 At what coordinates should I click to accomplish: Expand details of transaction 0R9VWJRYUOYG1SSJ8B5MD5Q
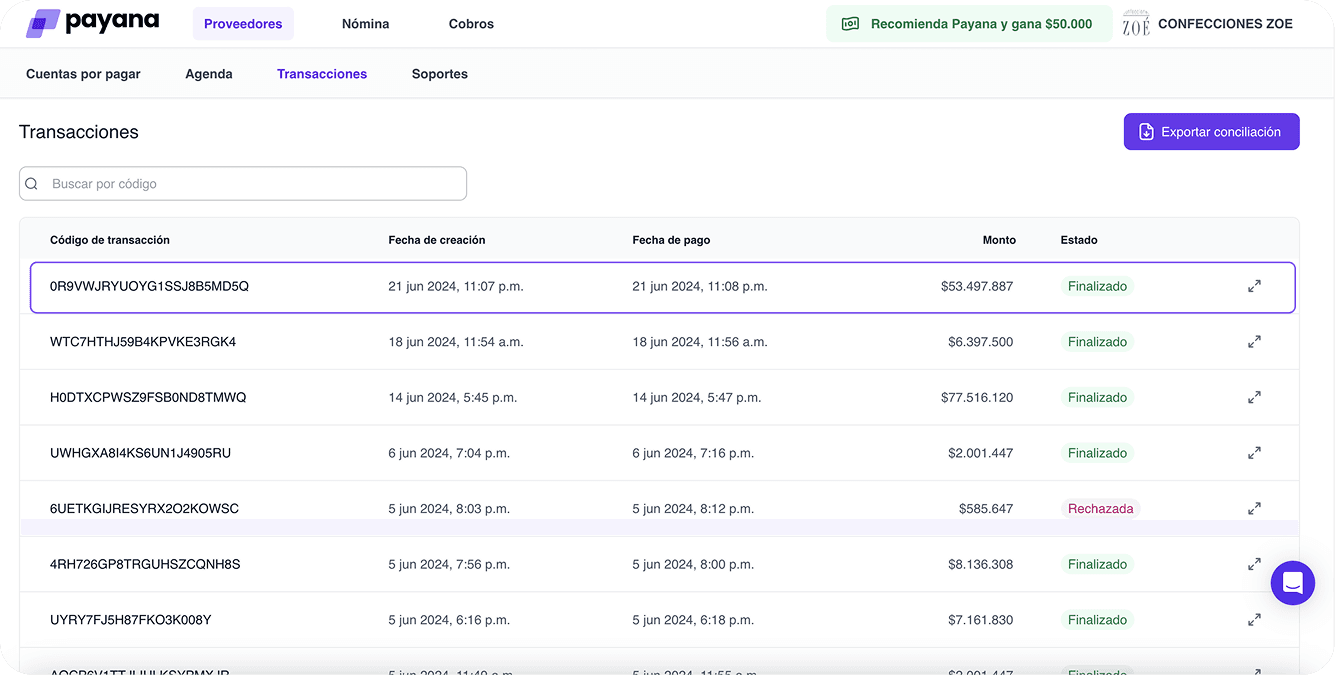(1254, 285)
